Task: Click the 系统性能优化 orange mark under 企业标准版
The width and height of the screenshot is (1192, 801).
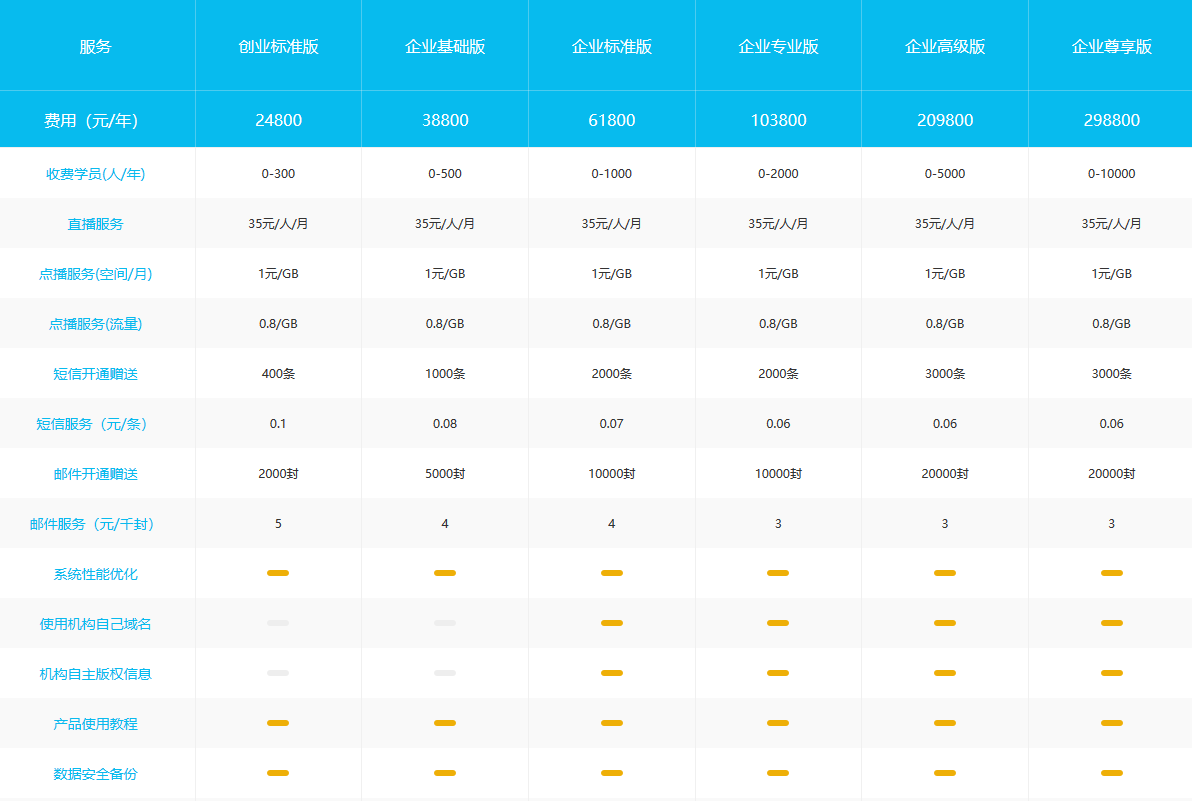Action: point(612,573)
